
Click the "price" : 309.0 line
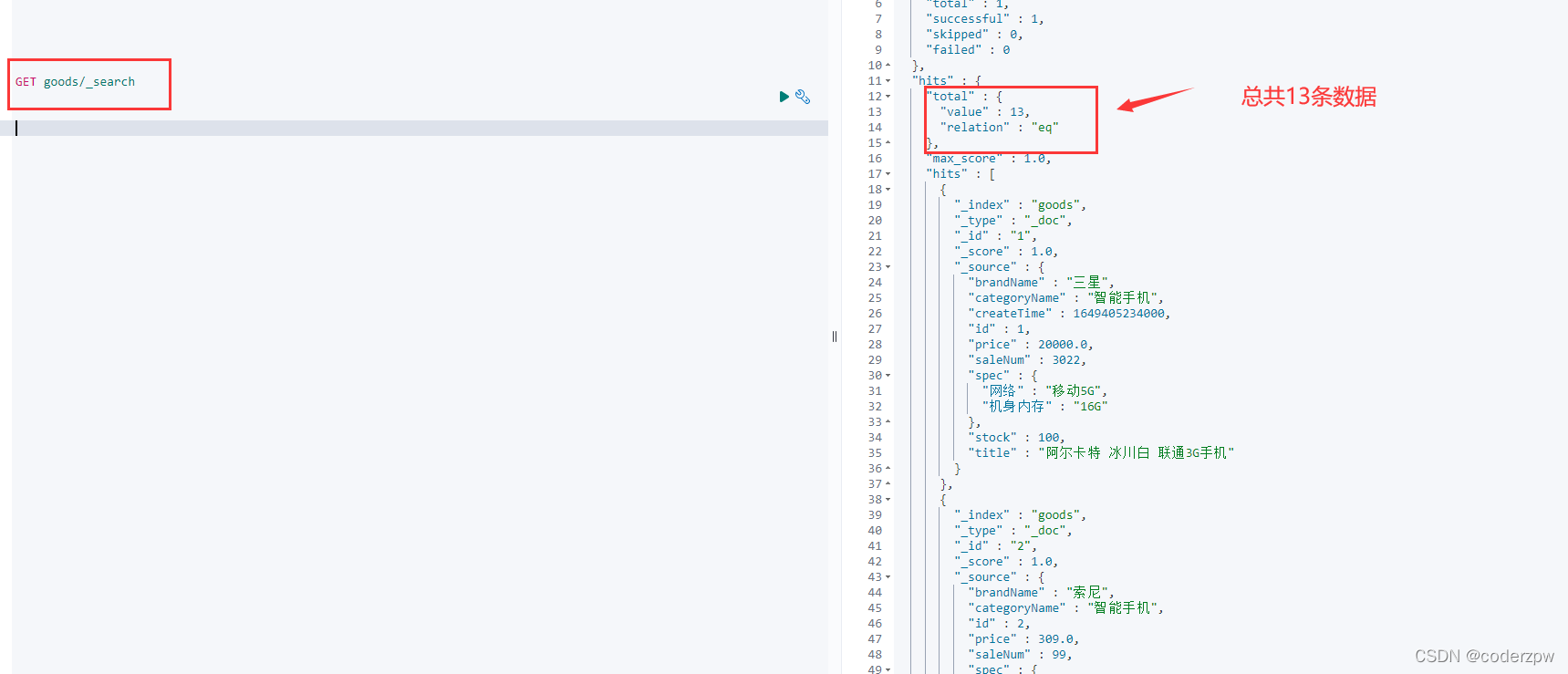[x=1023, y=639]
